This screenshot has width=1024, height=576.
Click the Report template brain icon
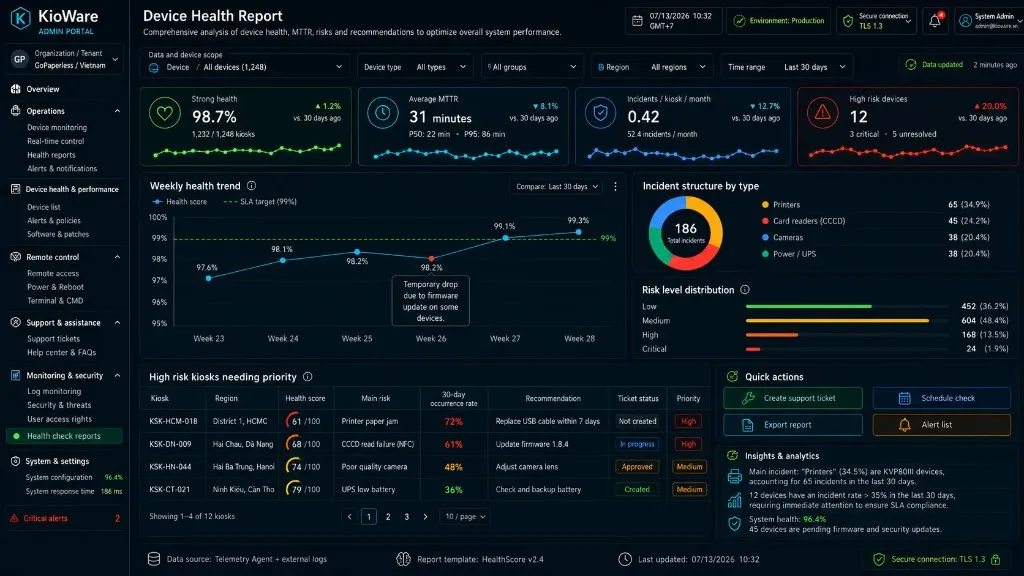(x=404, y=559)
